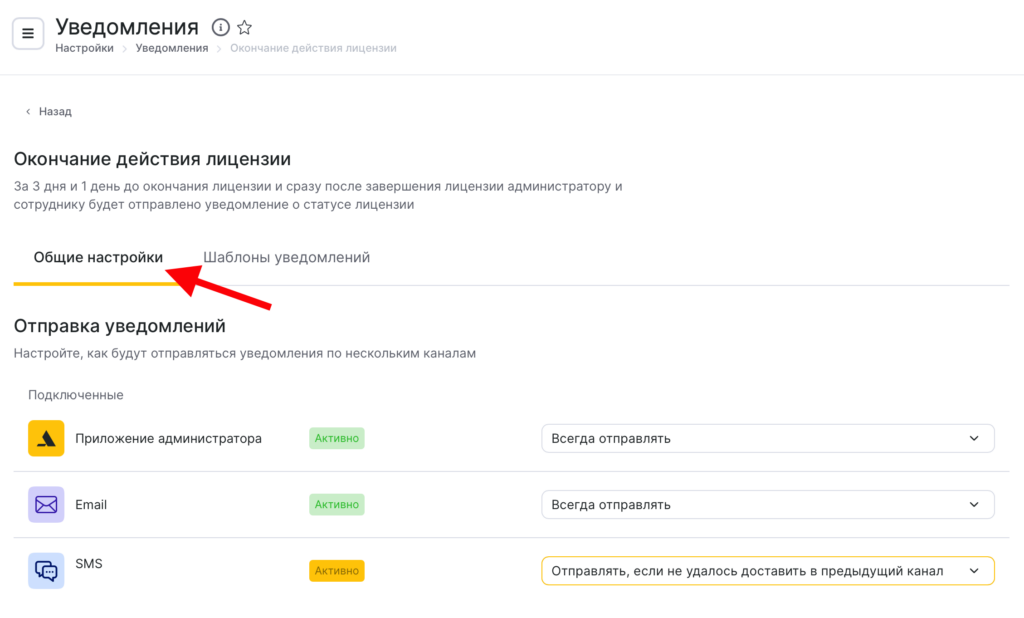Open Уведомления breadcrumb link

(172, 48)
